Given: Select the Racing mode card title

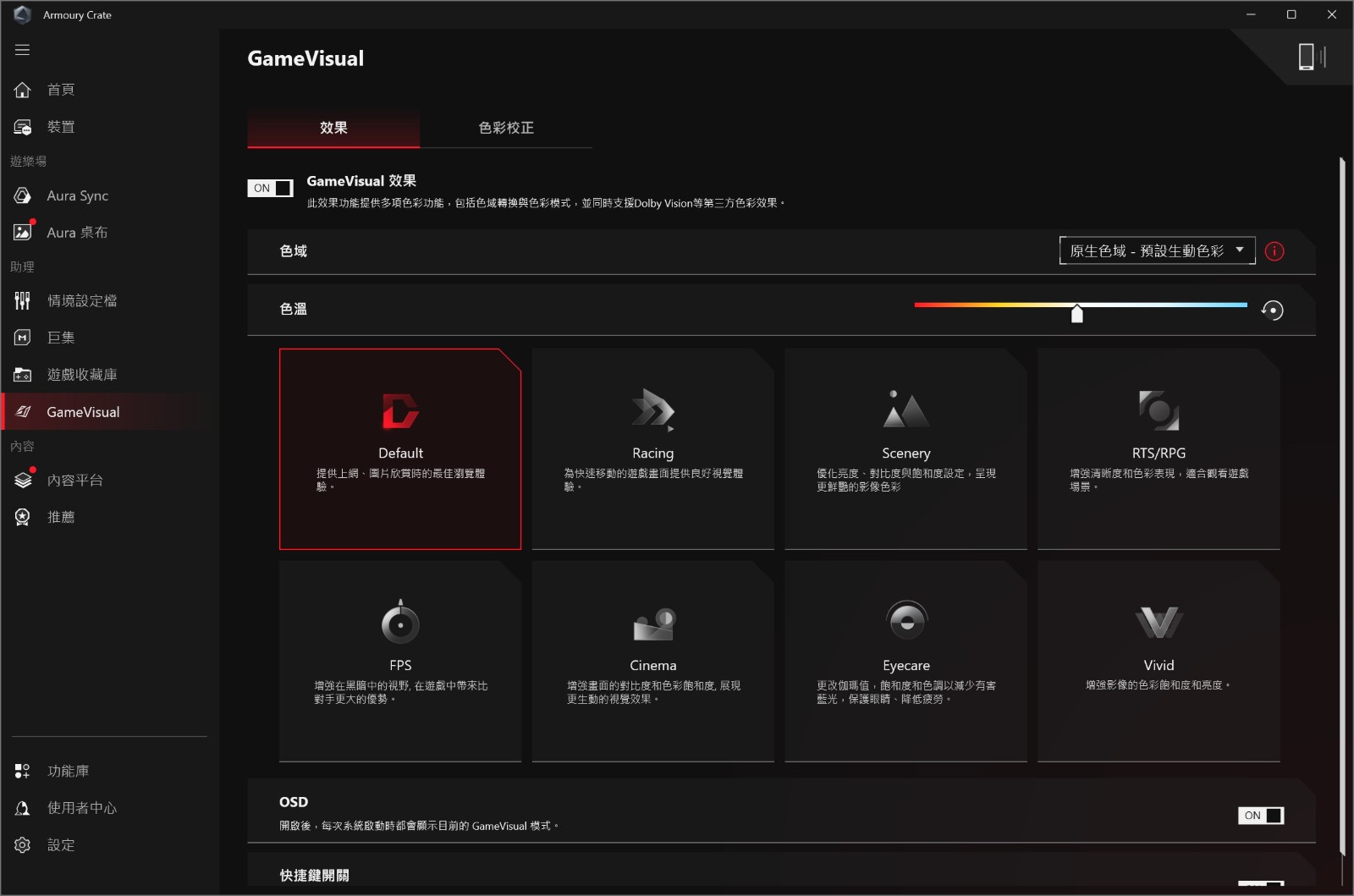Looking at the screenshot, I should point(653,453).
